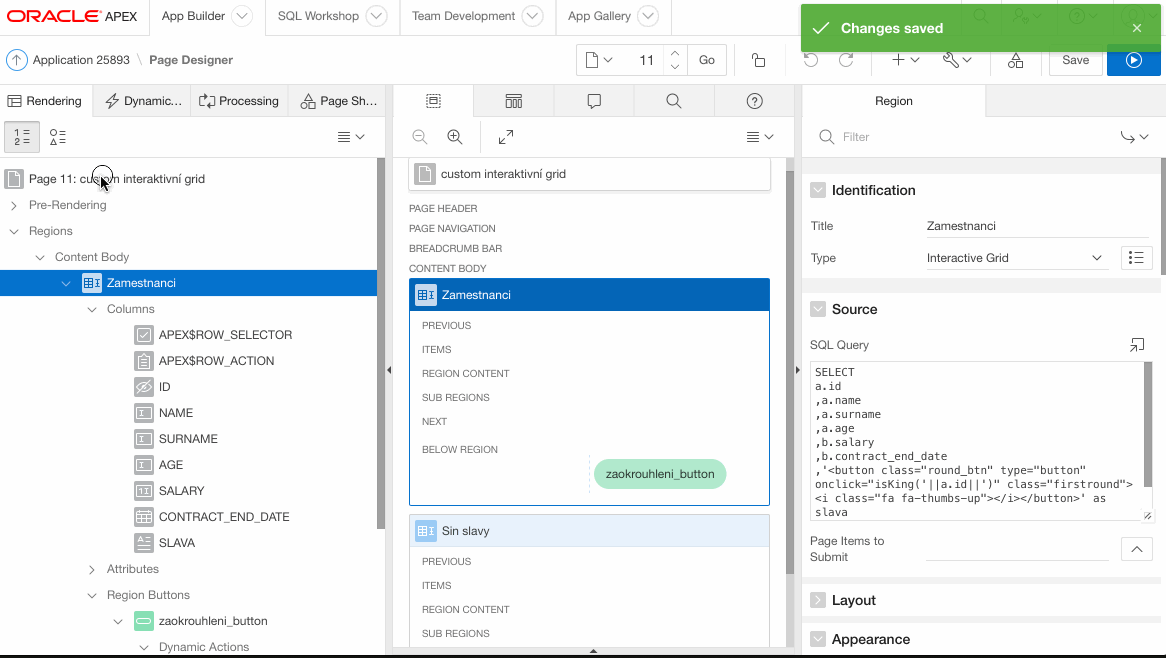The image size is (1166, 658).
Task: Zoom in on the layout canvas
Action: coord(455,137)
